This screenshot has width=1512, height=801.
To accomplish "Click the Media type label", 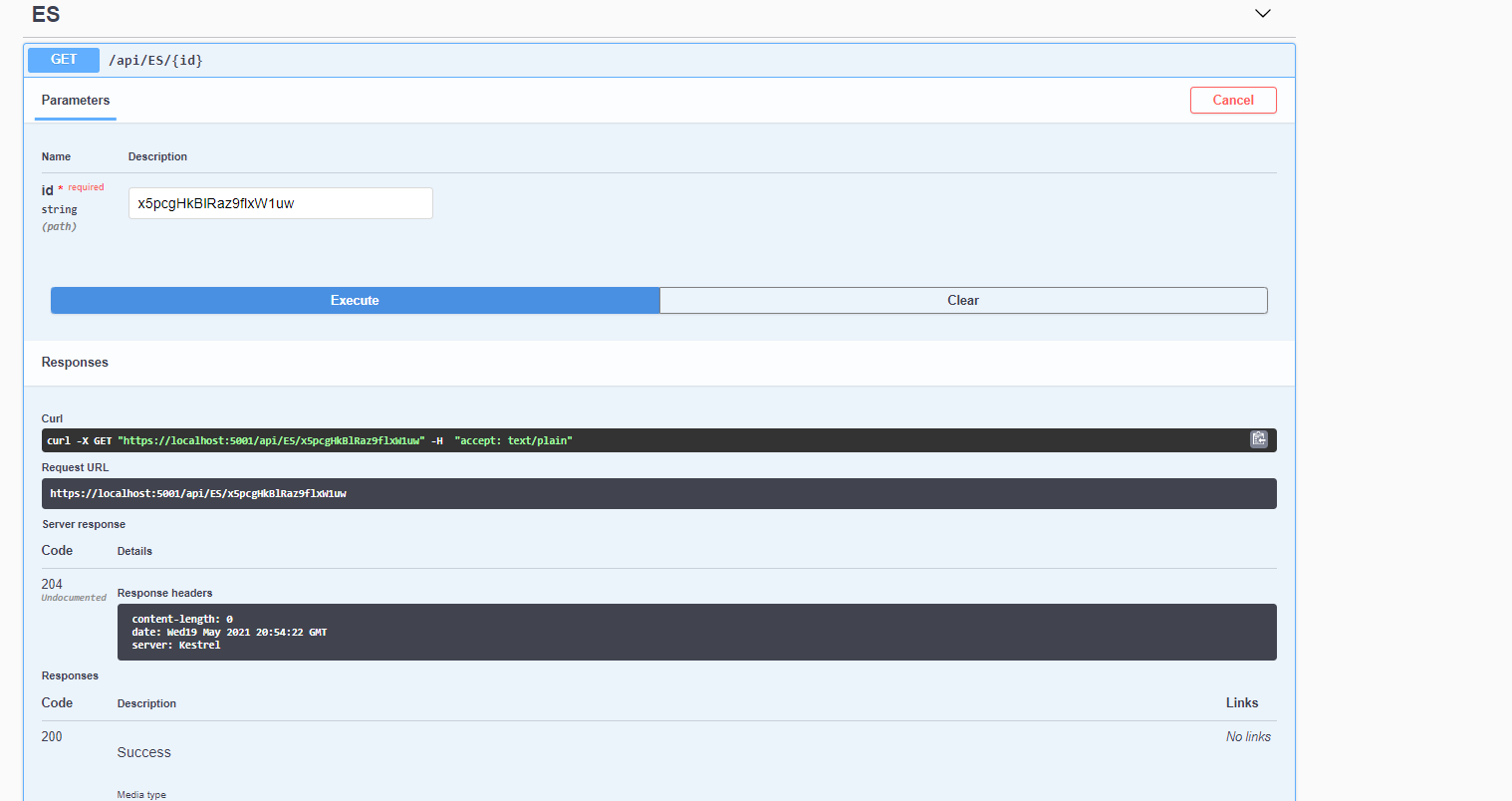I will pyautogui.click(x=141, y=795).
